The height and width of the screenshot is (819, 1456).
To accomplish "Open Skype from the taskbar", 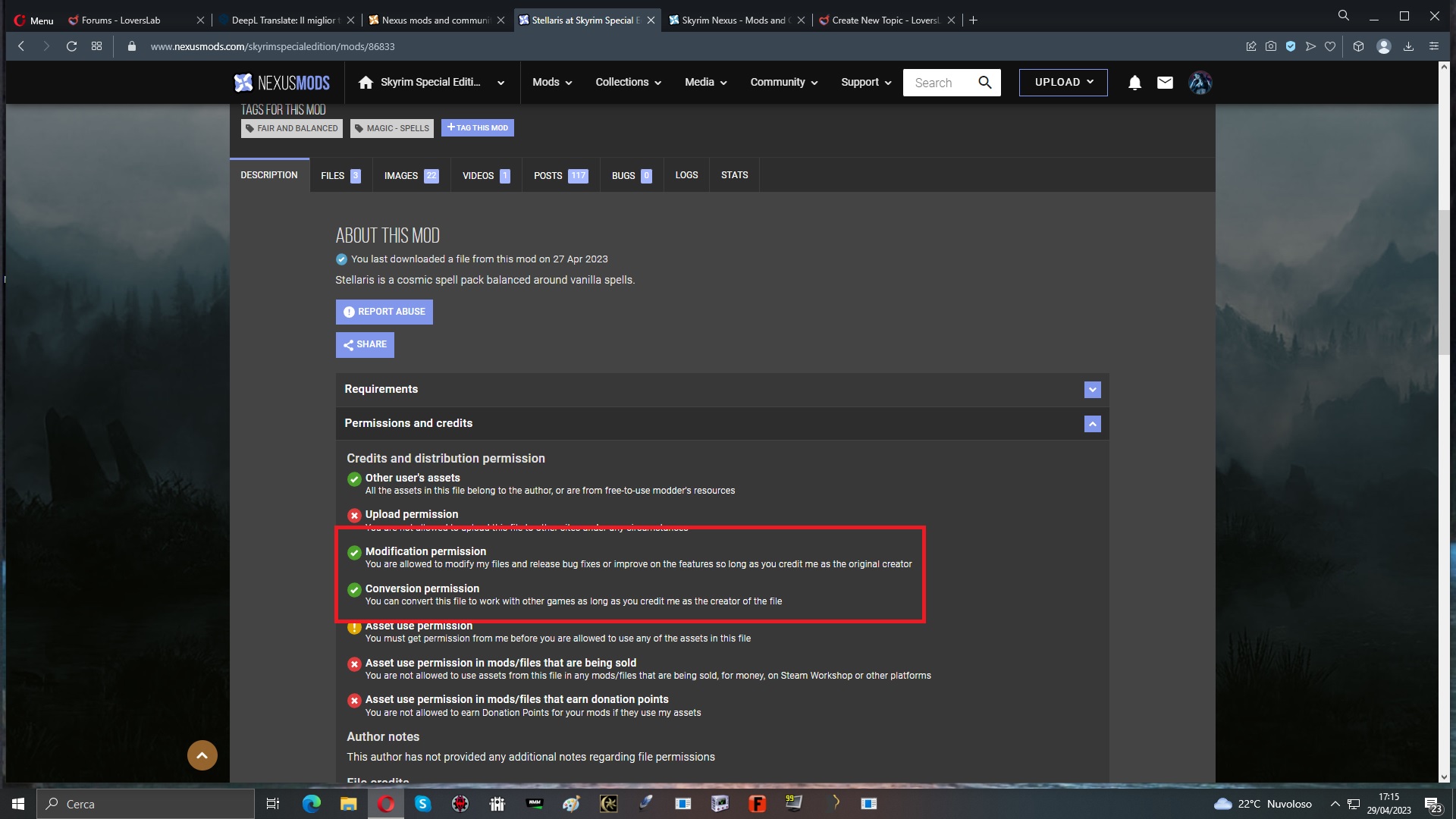I will (x=423, y=804).
